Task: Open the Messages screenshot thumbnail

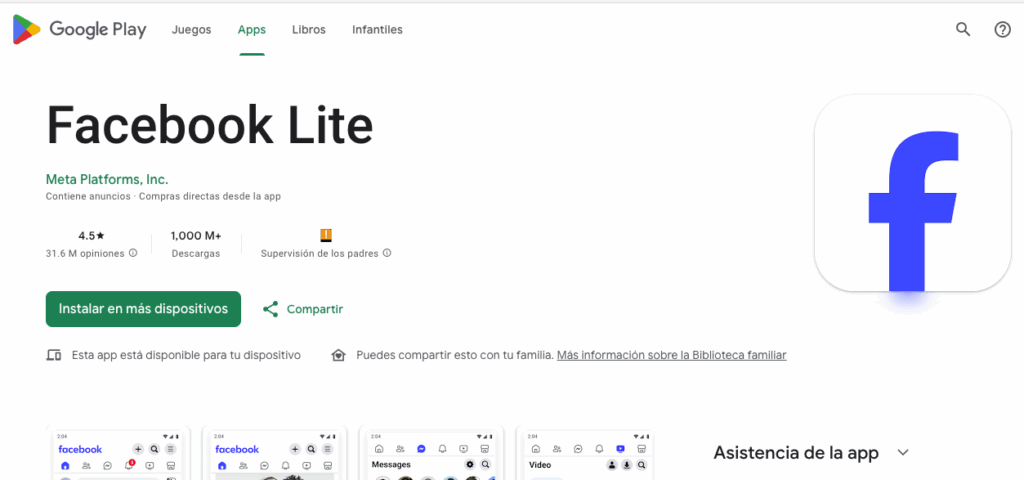Action: point(431,453)
